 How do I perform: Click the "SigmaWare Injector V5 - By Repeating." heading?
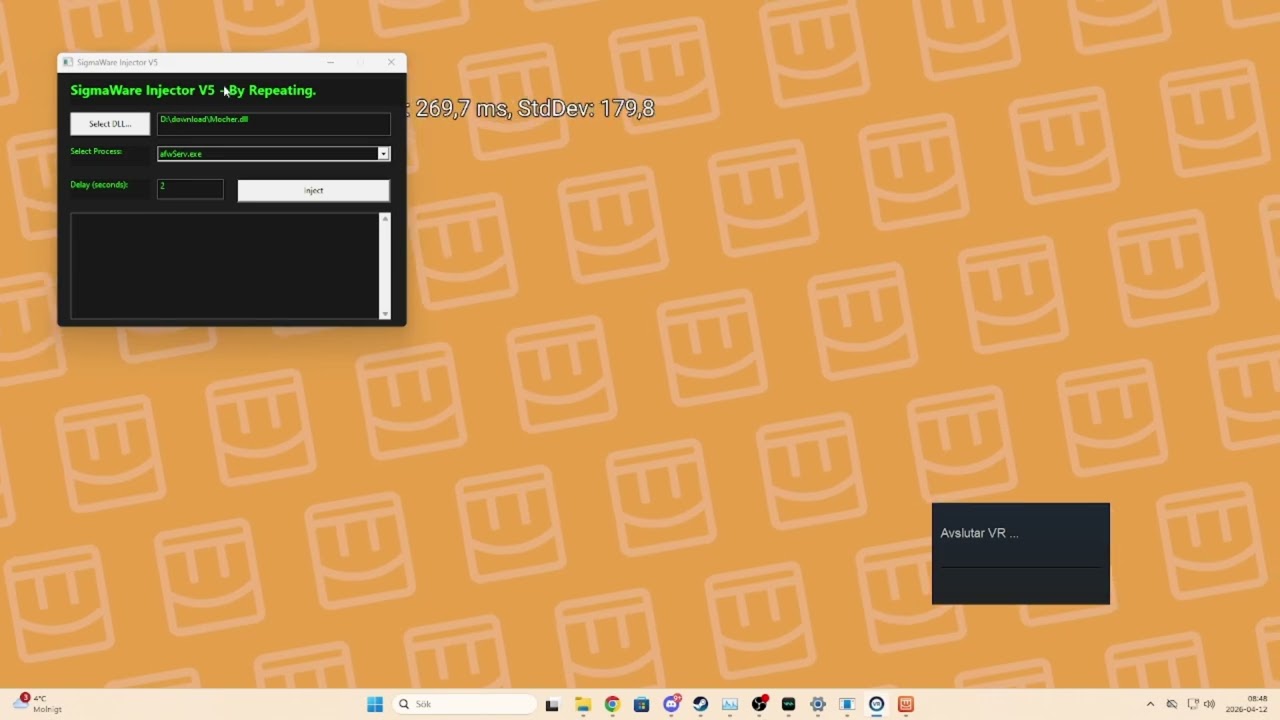193,90
